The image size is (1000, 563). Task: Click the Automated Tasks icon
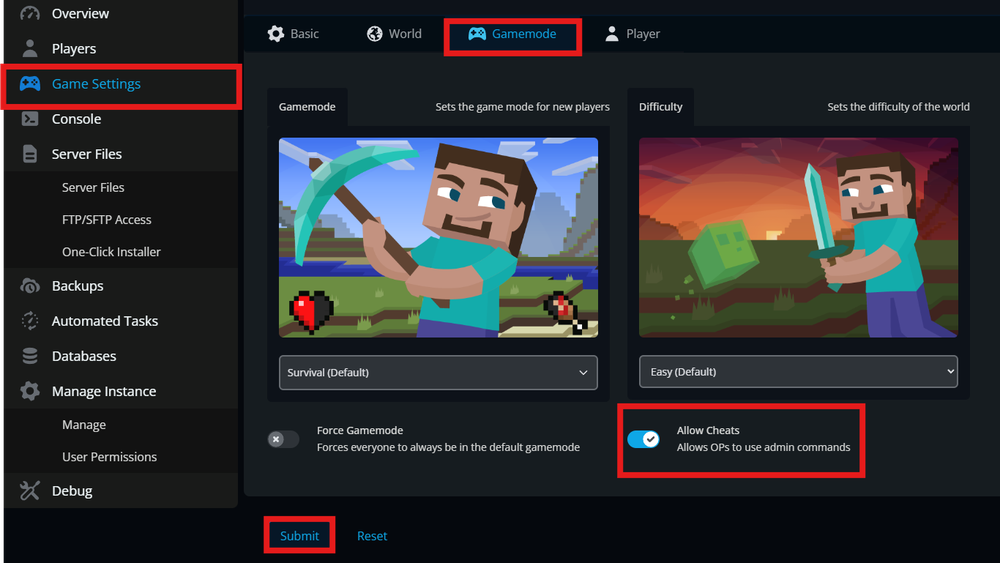[30, 321]
